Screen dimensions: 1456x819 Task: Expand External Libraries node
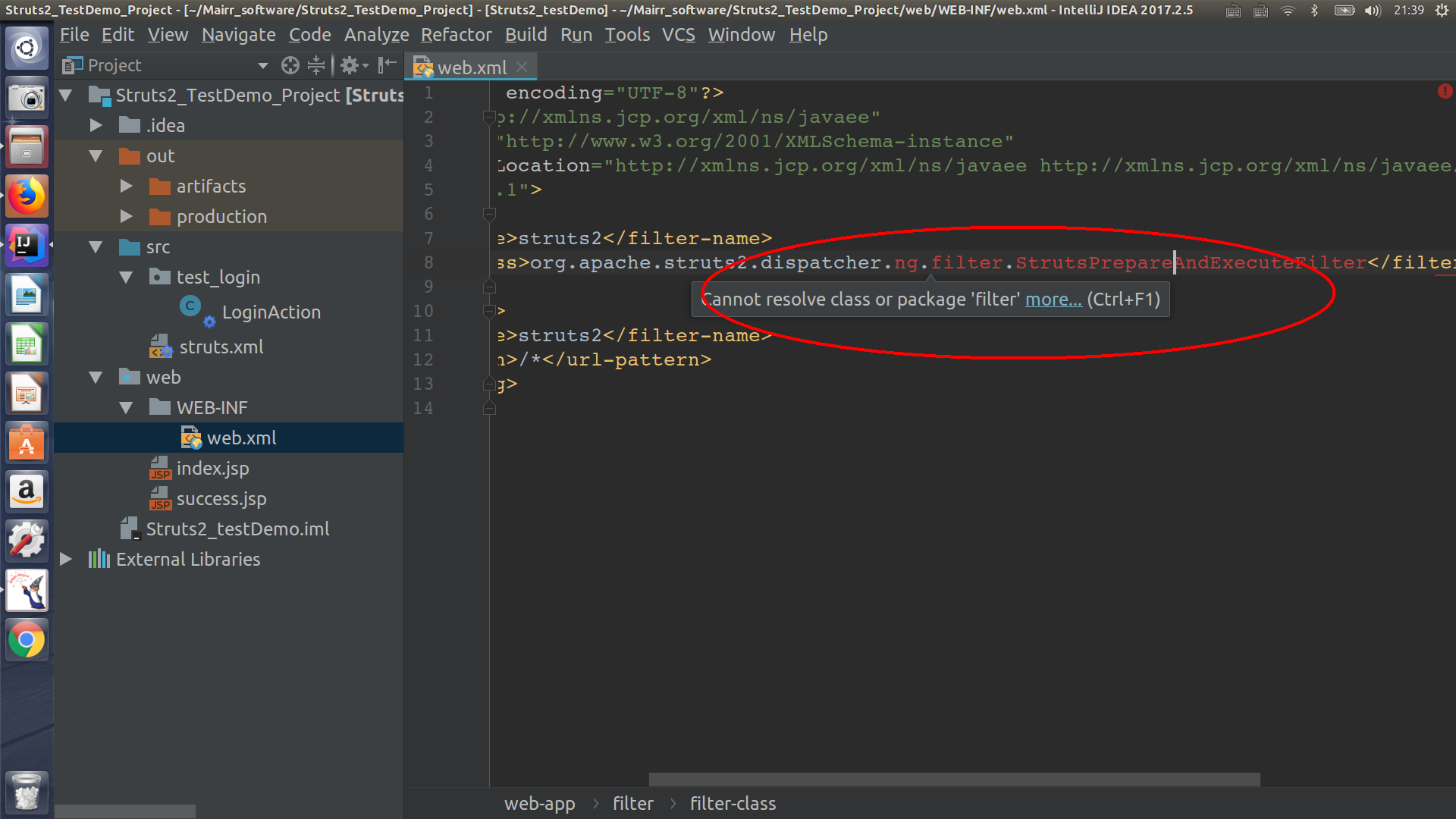[66, 559]
